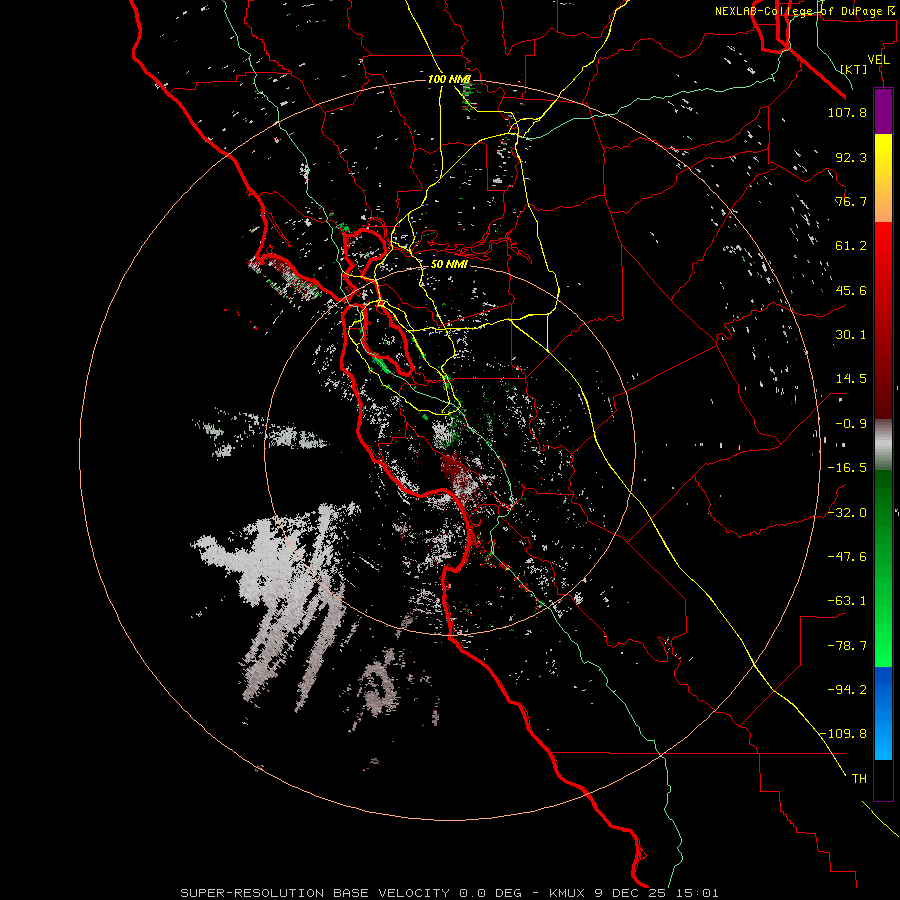900x900 pixels.
Task: Select the purple segment of the color bar
Action: coord(883,111)
